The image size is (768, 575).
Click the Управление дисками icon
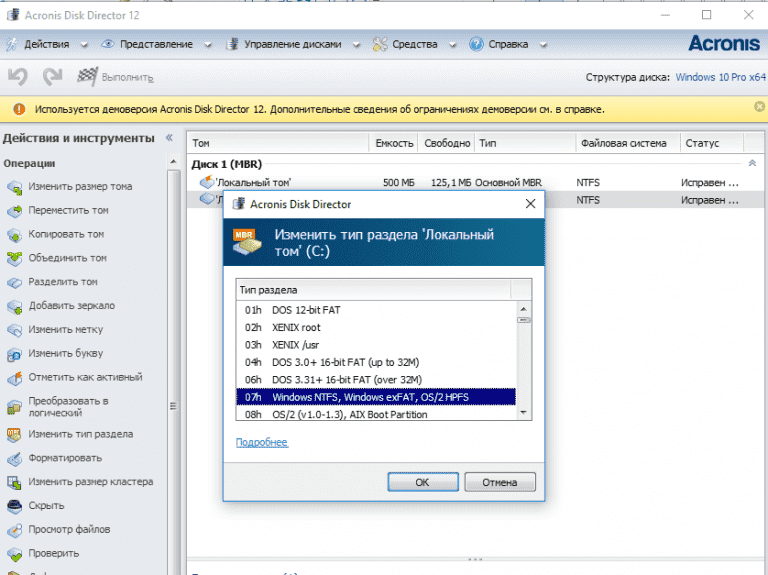click(232, 44)
